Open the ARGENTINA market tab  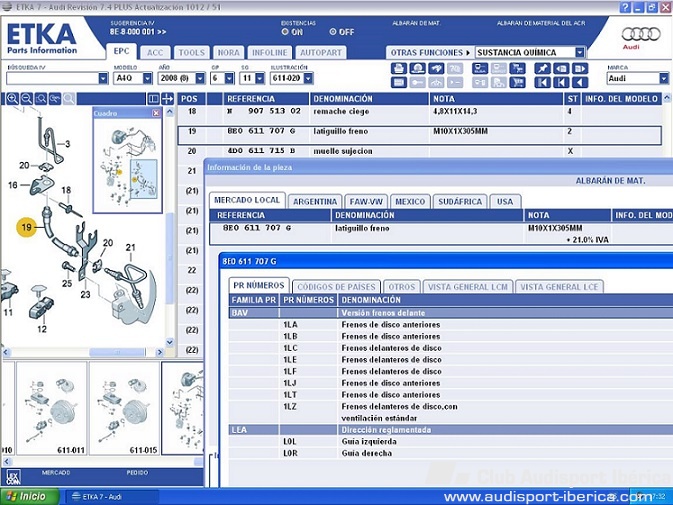coord(315,201)
